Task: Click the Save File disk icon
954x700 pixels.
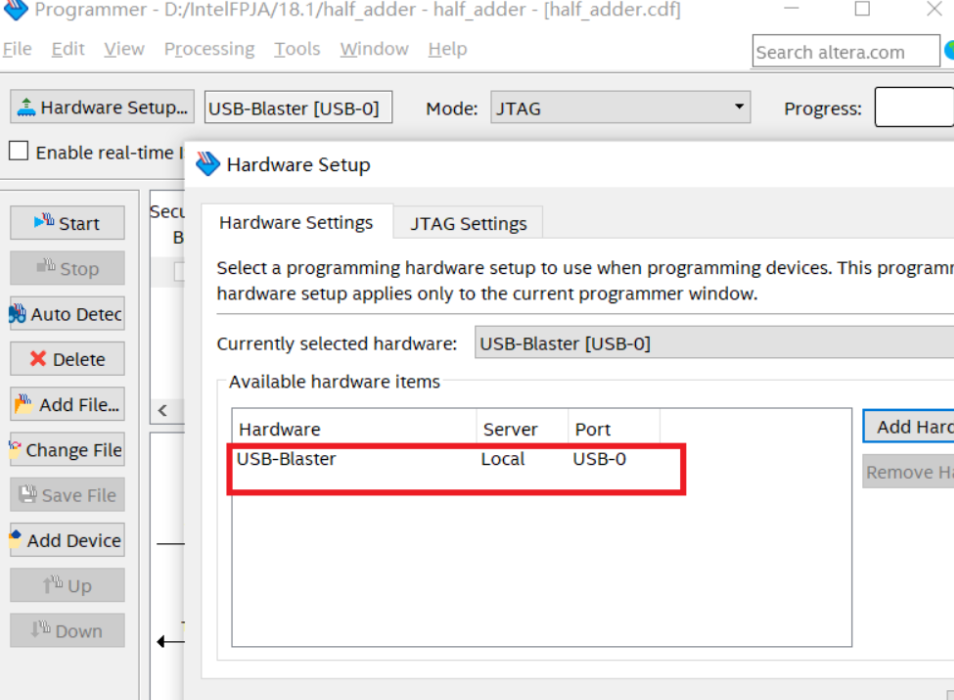Action: pyautogui.click(x=27, y=494)
